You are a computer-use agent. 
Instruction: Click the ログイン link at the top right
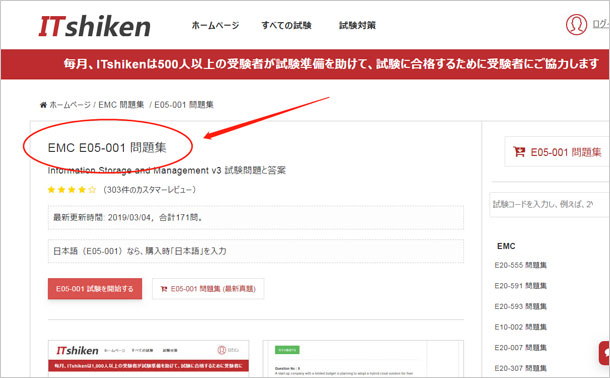pos(601,24)
